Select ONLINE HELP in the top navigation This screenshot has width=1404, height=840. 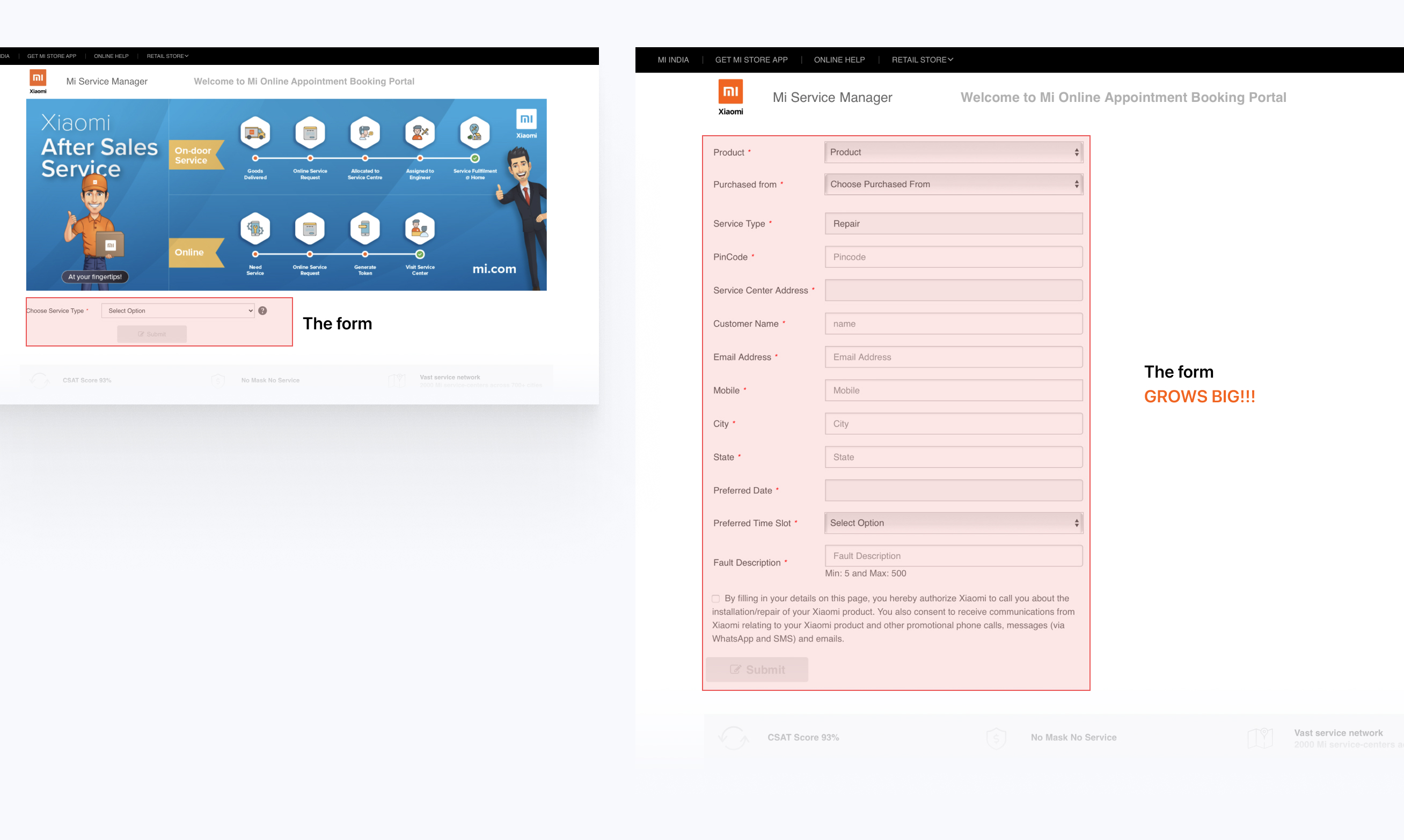[x=839, y=60]
